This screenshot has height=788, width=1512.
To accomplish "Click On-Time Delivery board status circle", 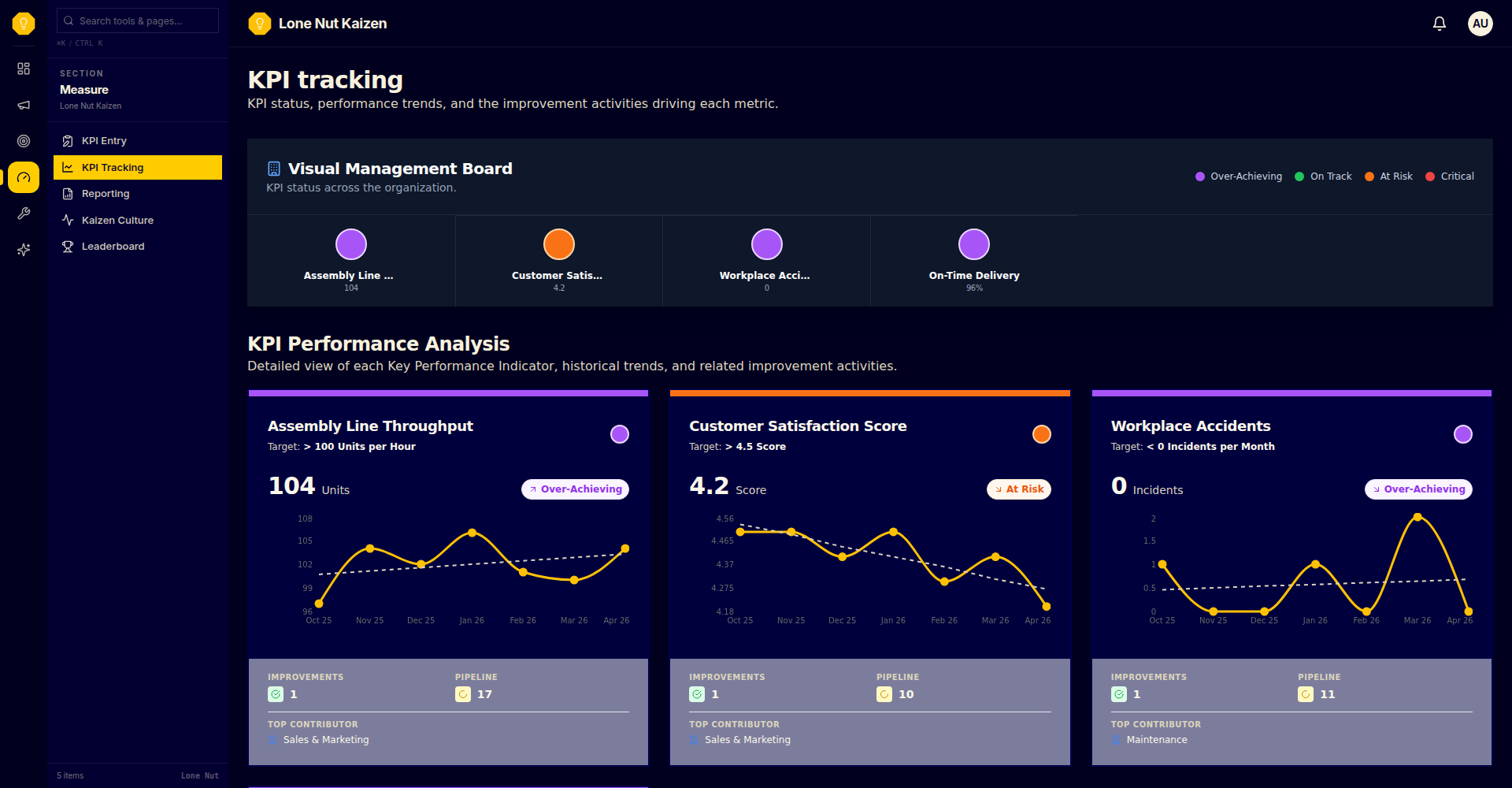I will tap(974, 244).
